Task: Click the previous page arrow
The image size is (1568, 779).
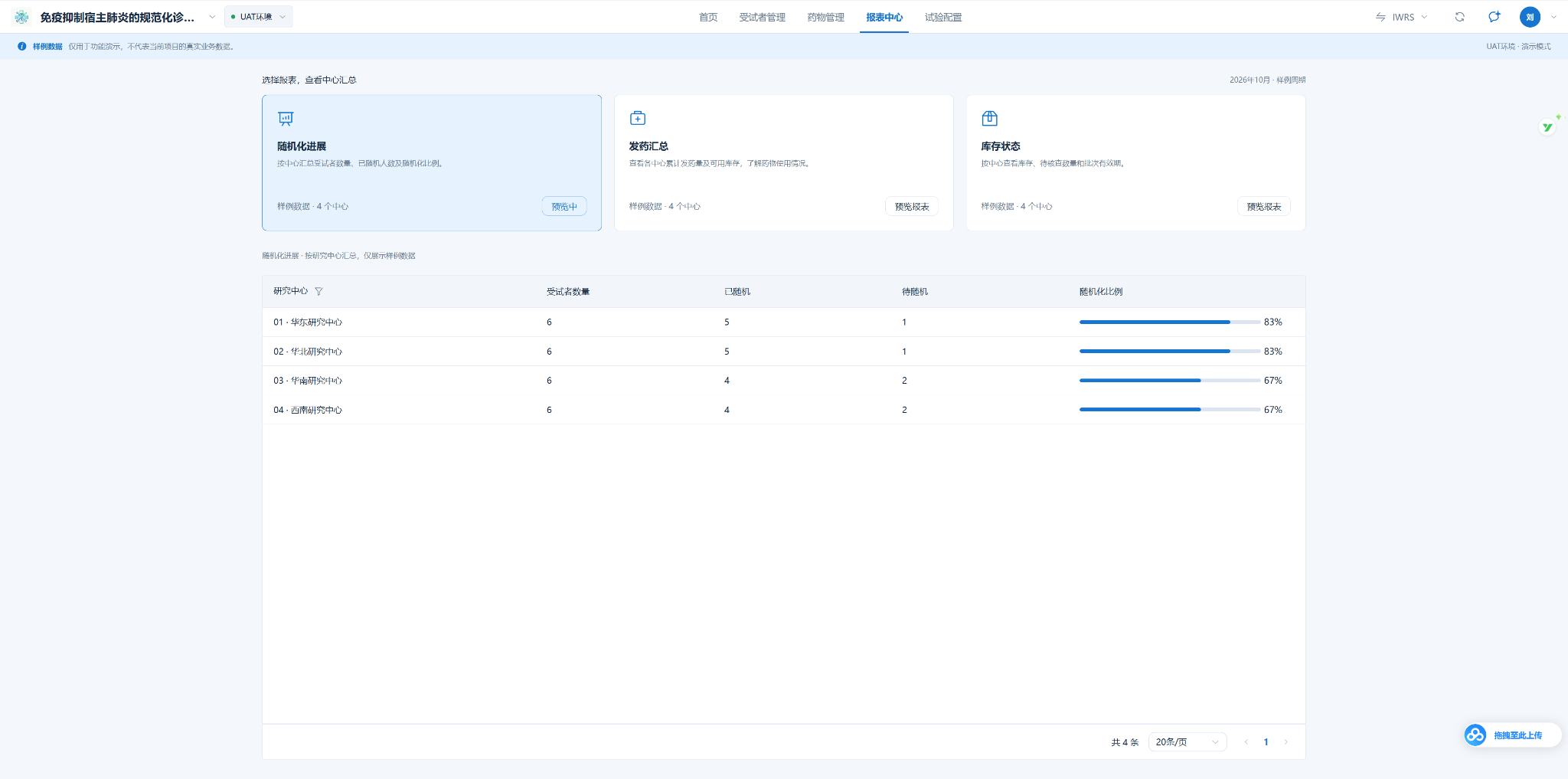Action: 1246,742
